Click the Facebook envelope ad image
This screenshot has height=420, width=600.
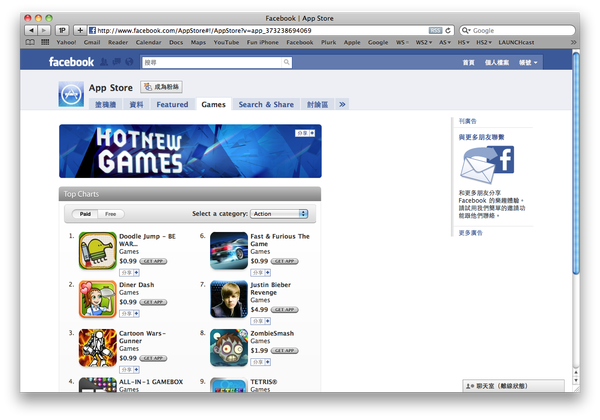[487, 165]
